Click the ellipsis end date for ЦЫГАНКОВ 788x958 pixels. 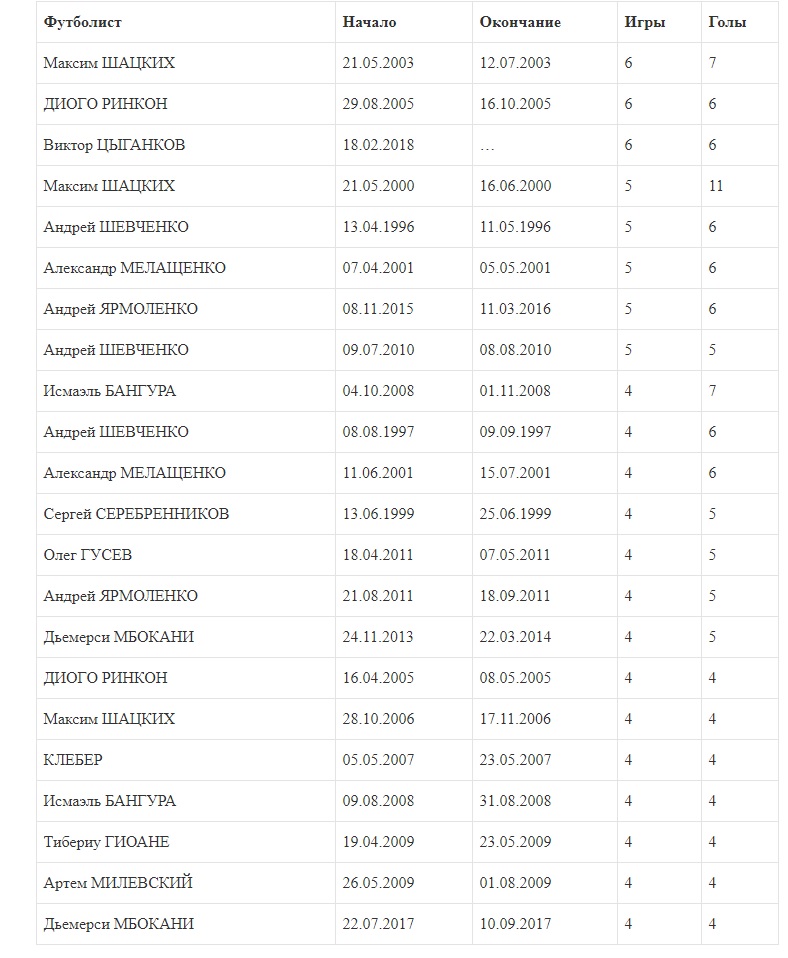[x=487, y=145]
